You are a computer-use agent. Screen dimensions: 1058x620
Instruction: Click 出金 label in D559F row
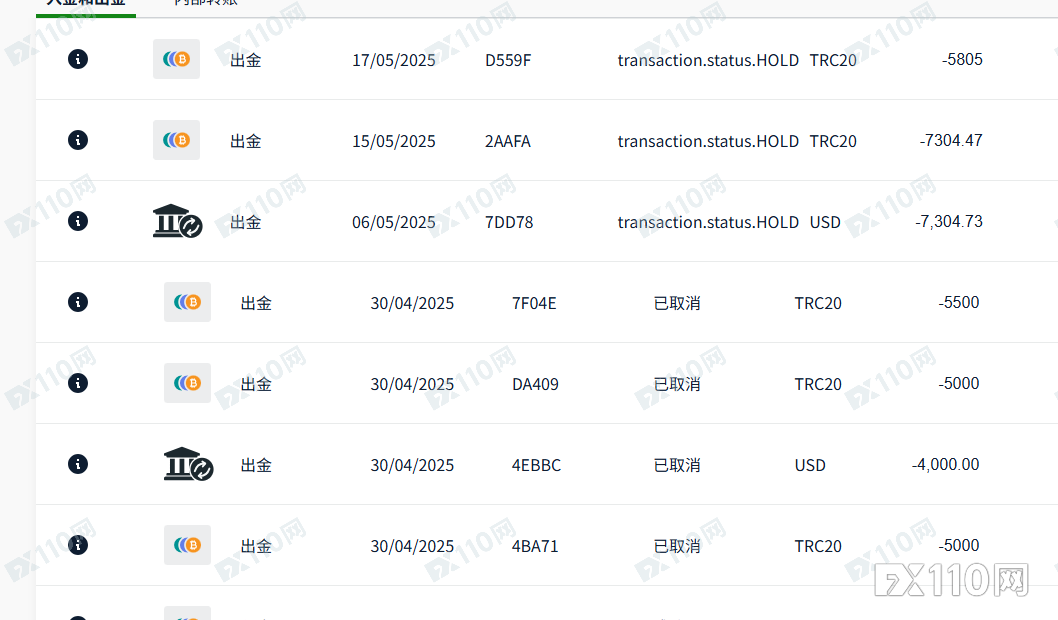pos(246,61)
